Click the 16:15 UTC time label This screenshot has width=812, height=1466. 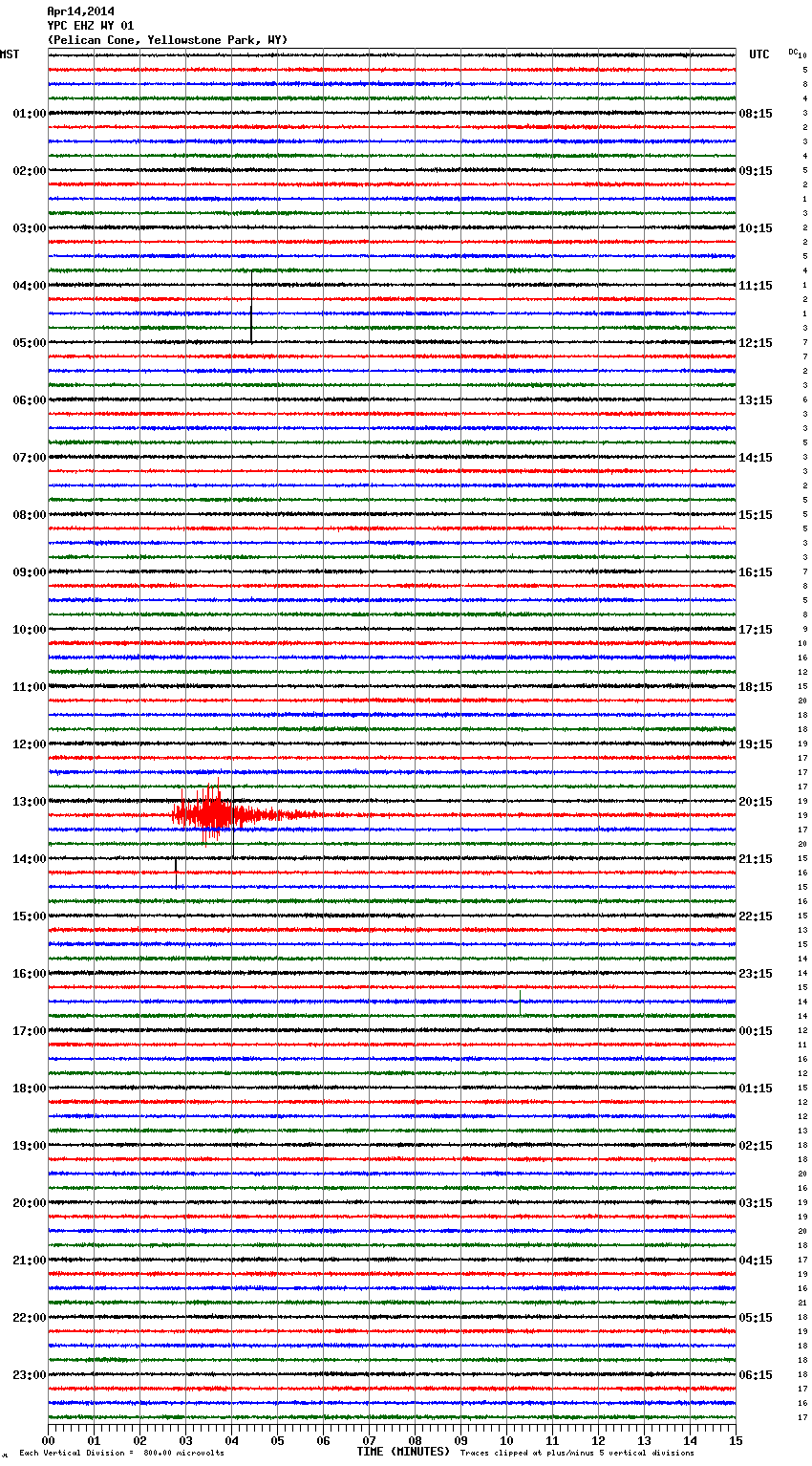pos(756,572)
